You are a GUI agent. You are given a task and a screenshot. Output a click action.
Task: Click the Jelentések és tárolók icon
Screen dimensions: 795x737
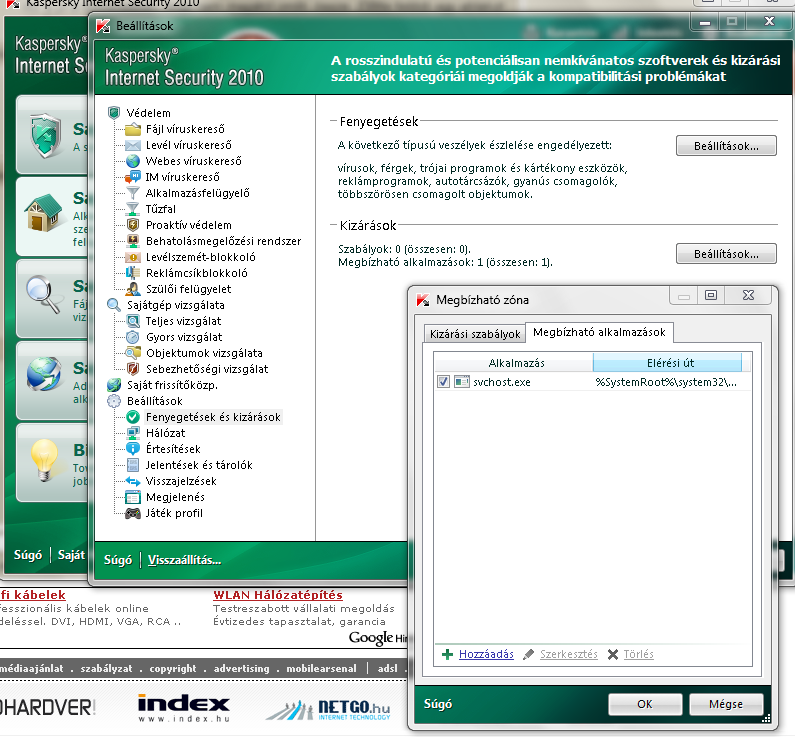tap(133, 465)
